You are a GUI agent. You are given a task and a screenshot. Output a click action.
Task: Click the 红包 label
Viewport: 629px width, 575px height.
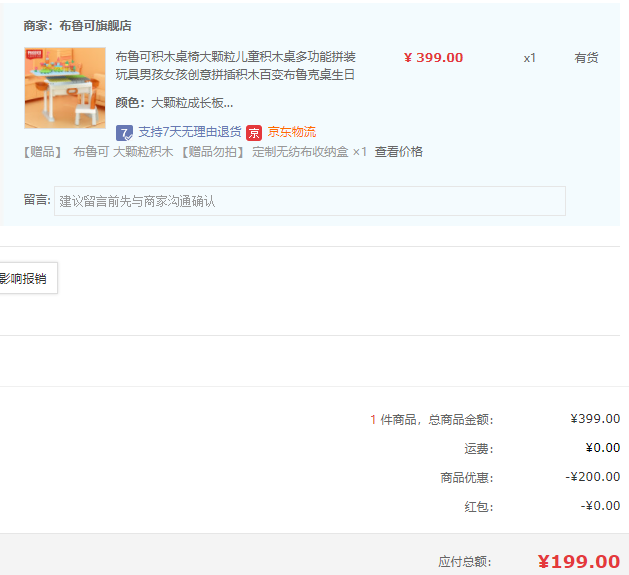pos(479,506)
